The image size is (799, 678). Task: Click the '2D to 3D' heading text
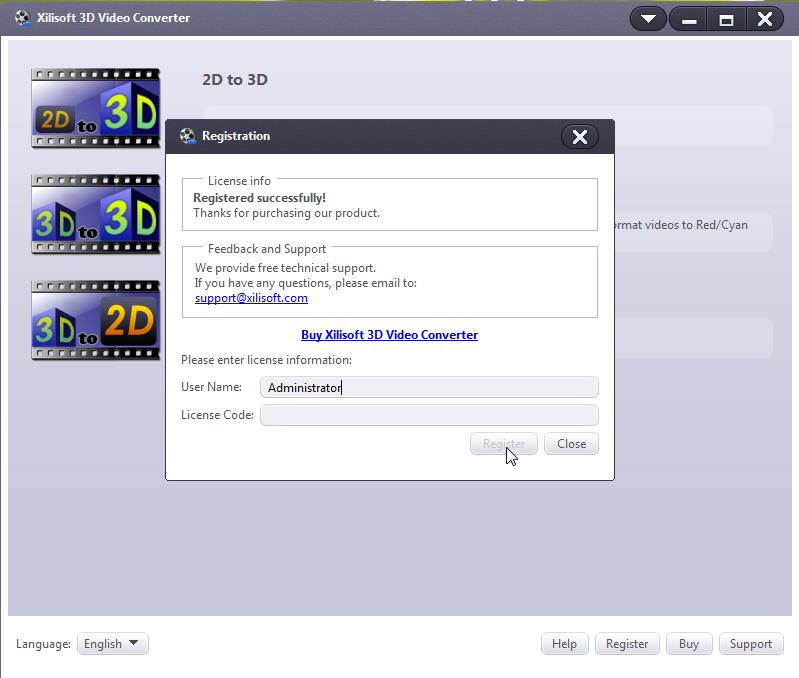pos(235,79)
